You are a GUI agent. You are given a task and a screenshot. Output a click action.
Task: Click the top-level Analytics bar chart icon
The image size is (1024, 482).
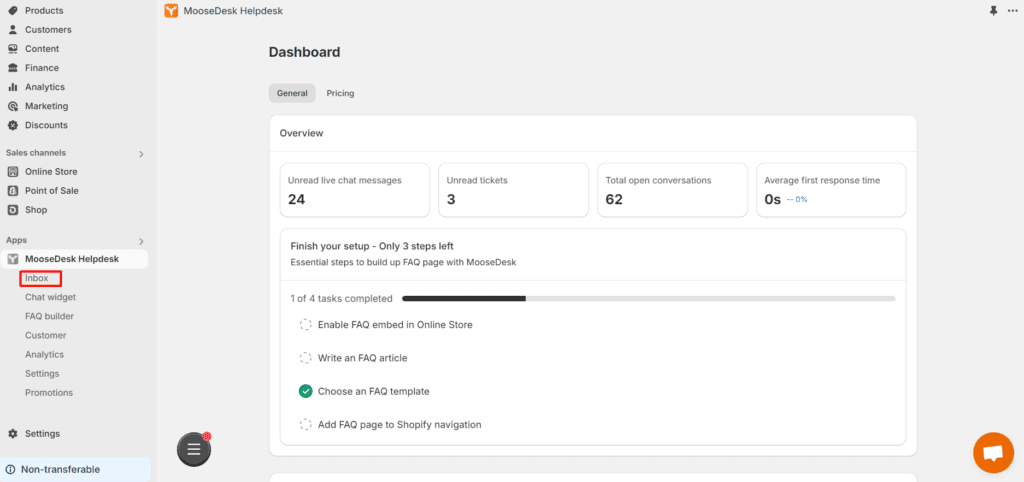[12, 87]
